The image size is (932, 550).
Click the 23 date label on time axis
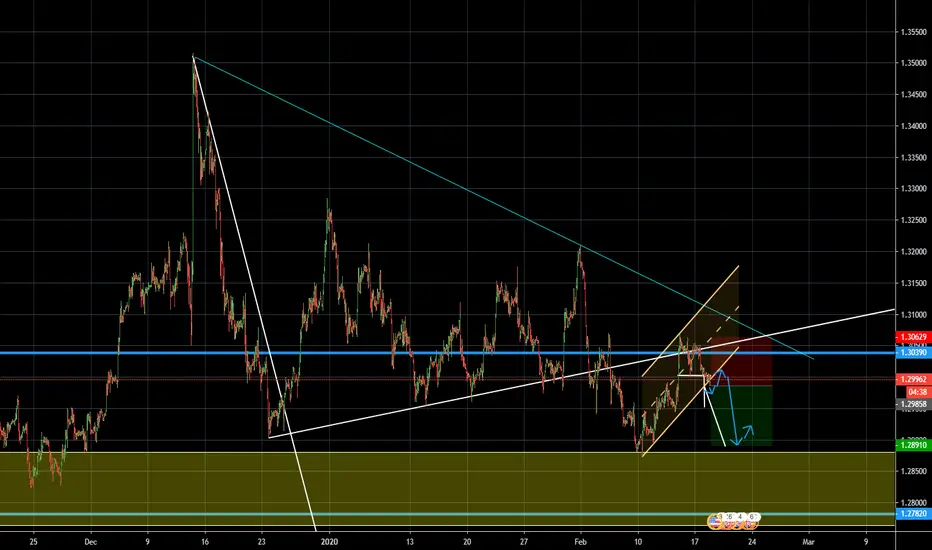click(x=262, y=542)
